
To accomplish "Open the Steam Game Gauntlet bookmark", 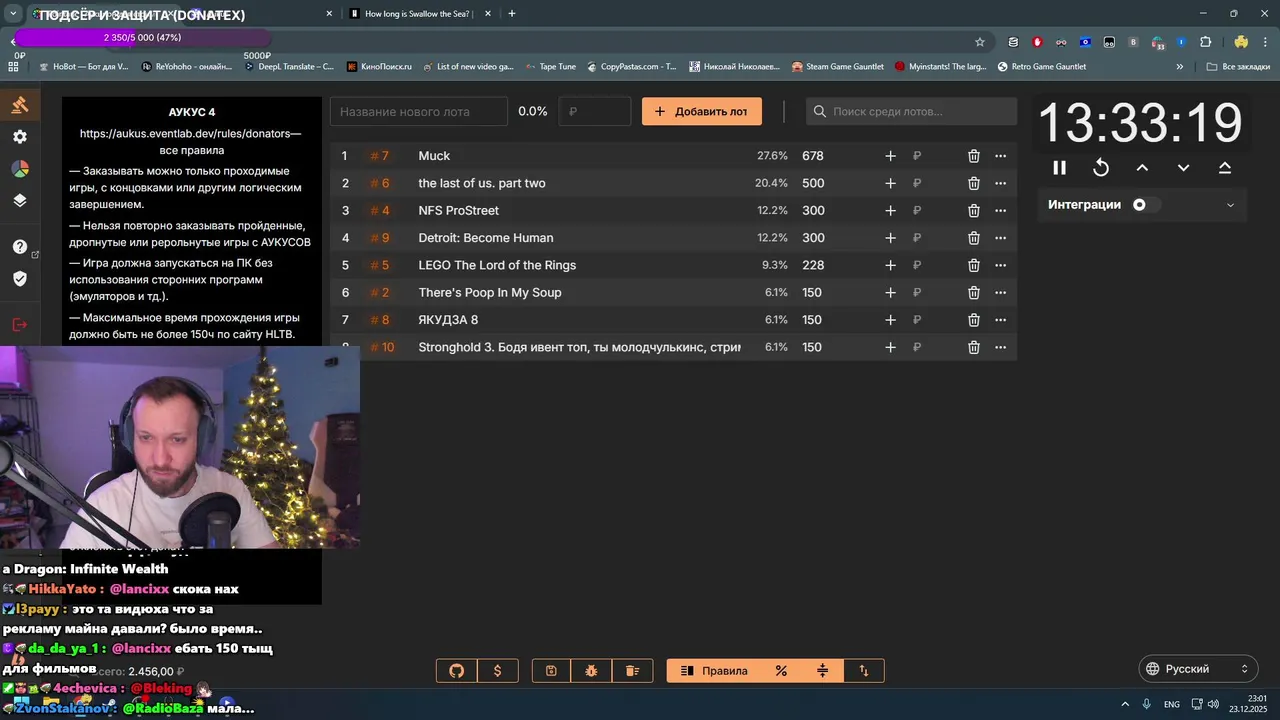I will coord(838,67).
